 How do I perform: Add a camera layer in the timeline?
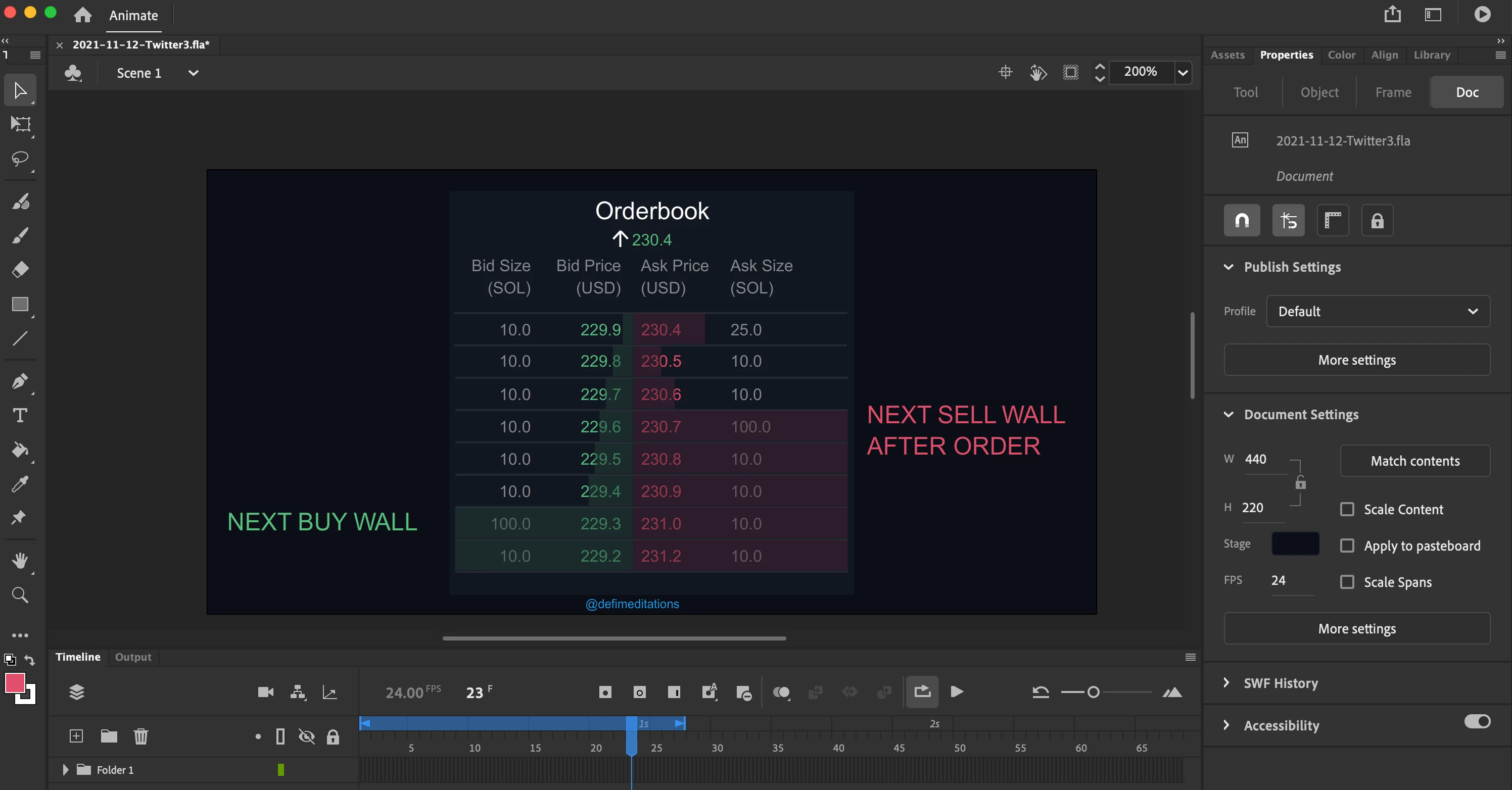coord(265,693)
